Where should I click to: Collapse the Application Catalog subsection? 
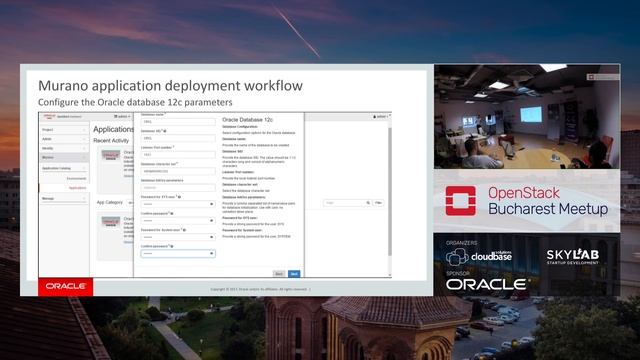pos(64,168)
